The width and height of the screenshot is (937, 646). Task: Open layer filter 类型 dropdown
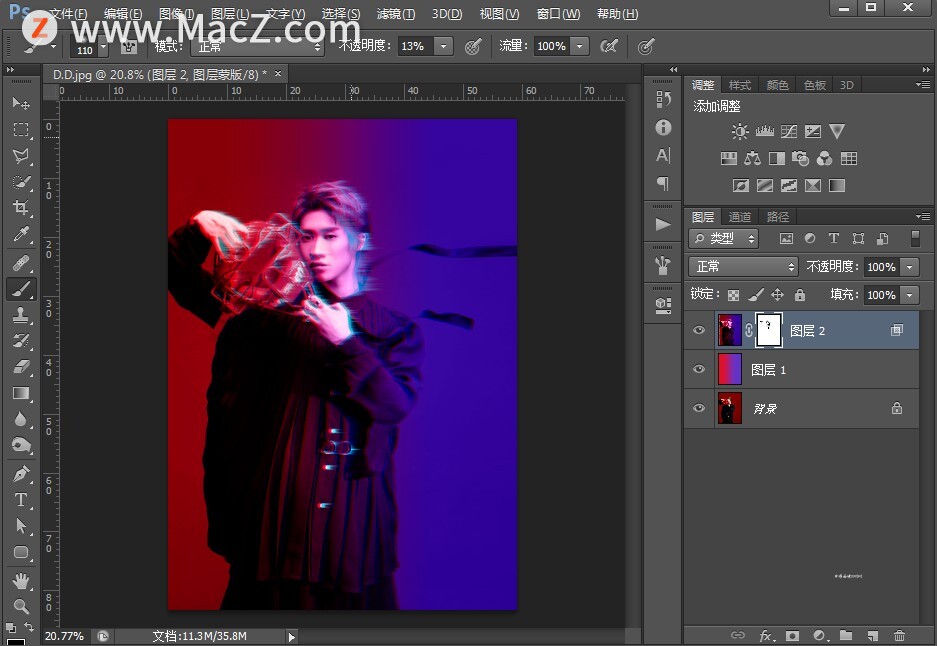(x=723, y=238)
